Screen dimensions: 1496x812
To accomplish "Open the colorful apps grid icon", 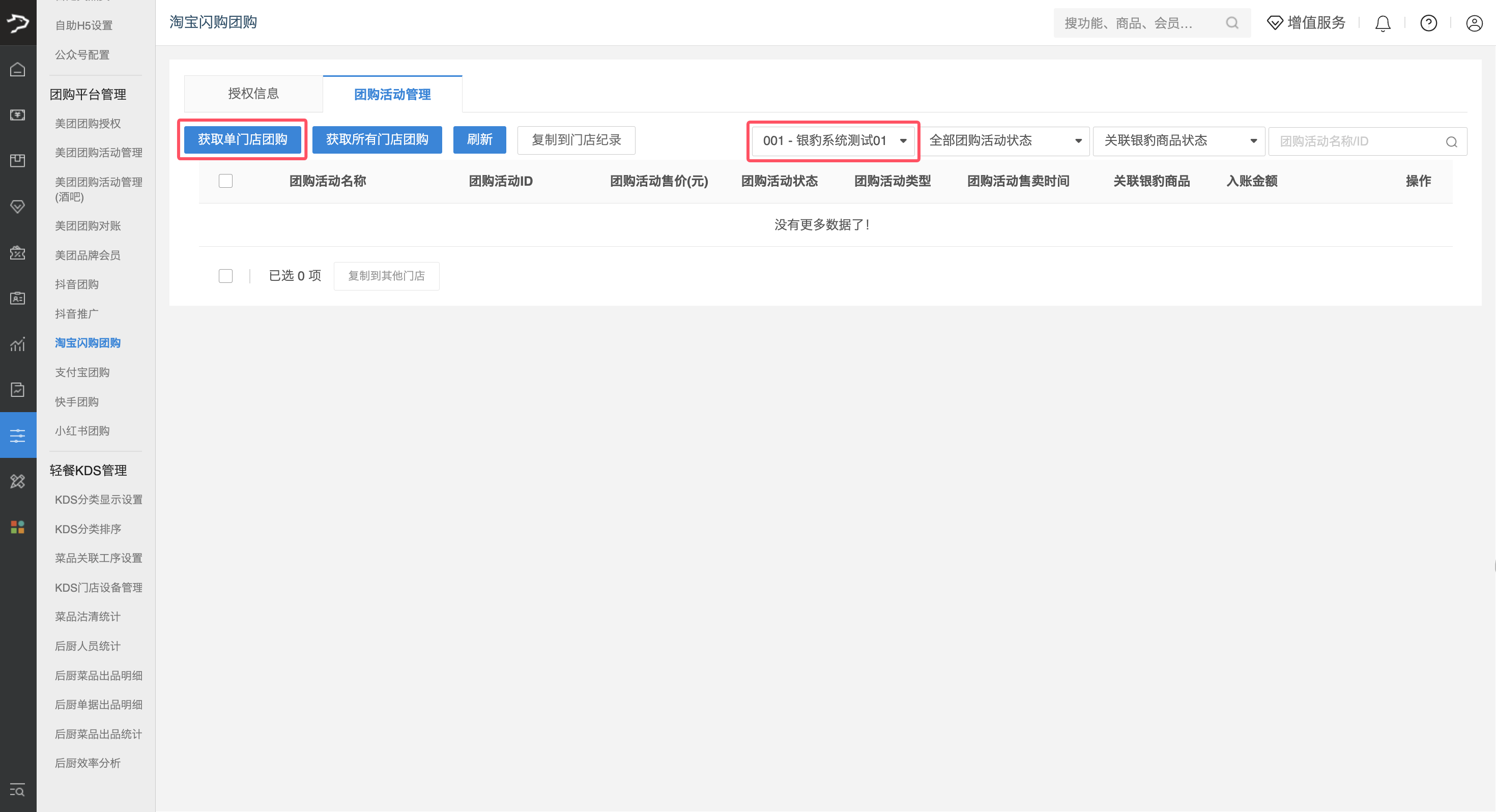I will 17,527.
